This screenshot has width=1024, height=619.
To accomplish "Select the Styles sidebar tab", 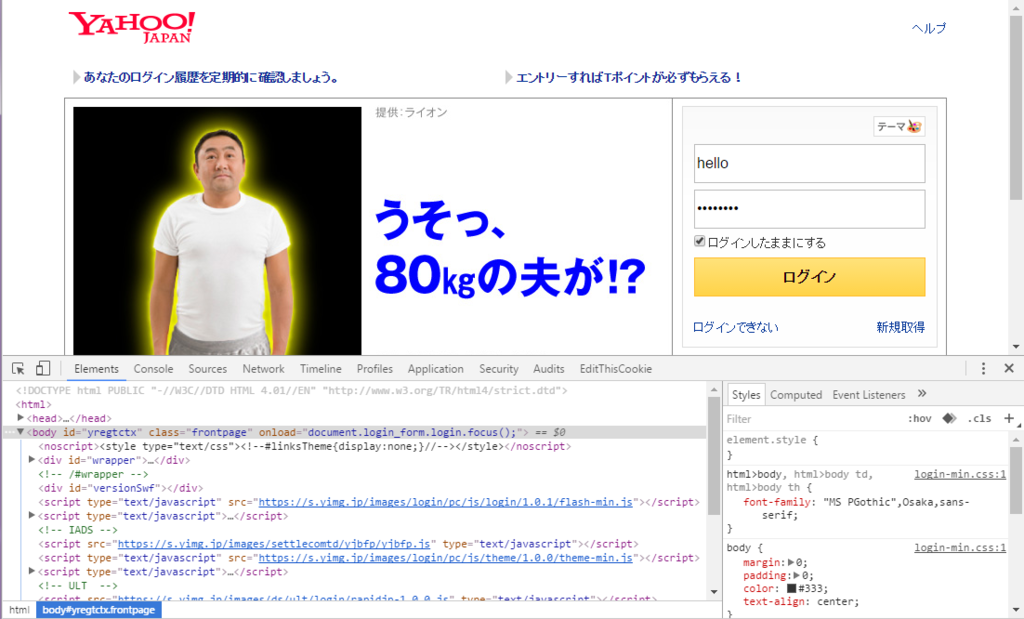I will 746,394.
